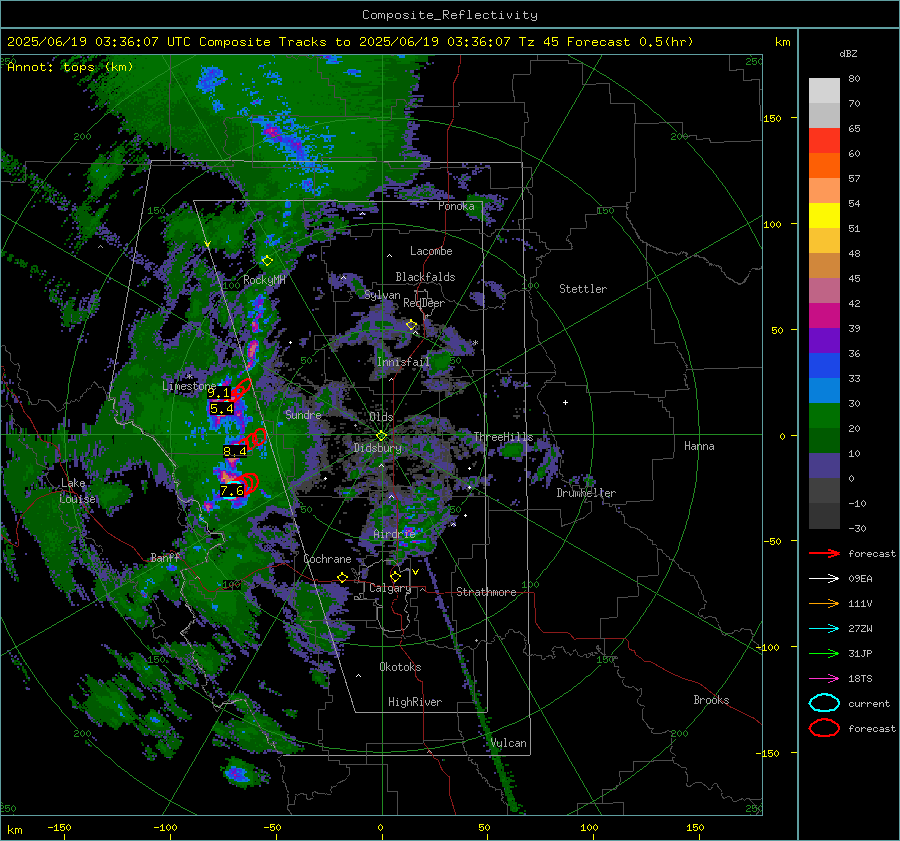The image size is (900, 841).
Task: Click the Innisfail city label
Action: pos(404,362)
